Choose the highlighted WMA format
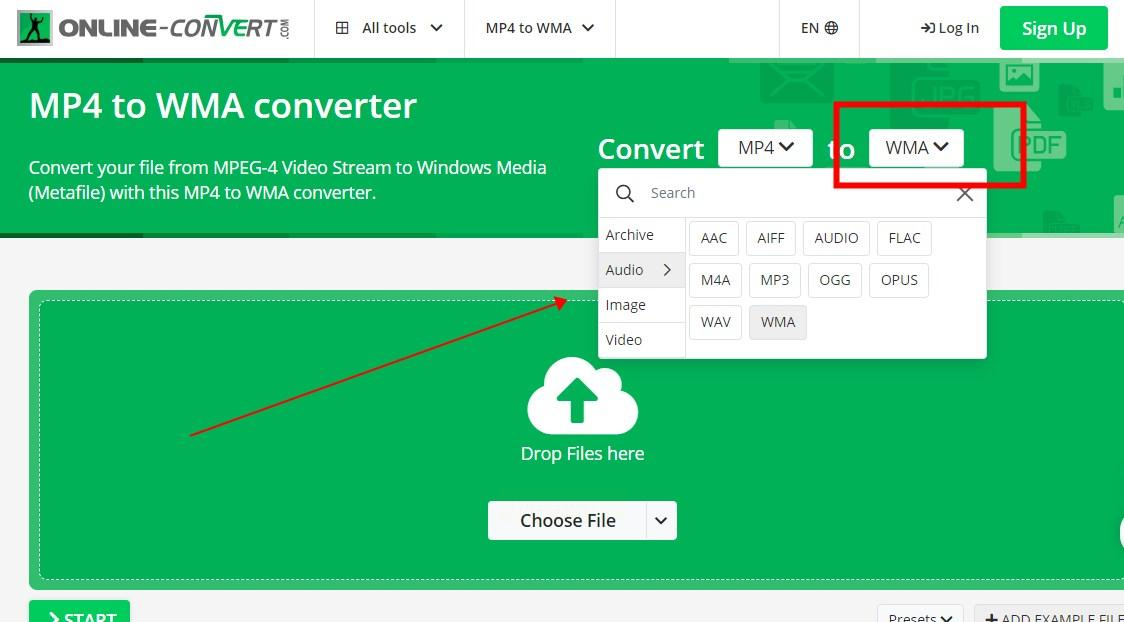1124x622 pixels. tap(778, 322)
